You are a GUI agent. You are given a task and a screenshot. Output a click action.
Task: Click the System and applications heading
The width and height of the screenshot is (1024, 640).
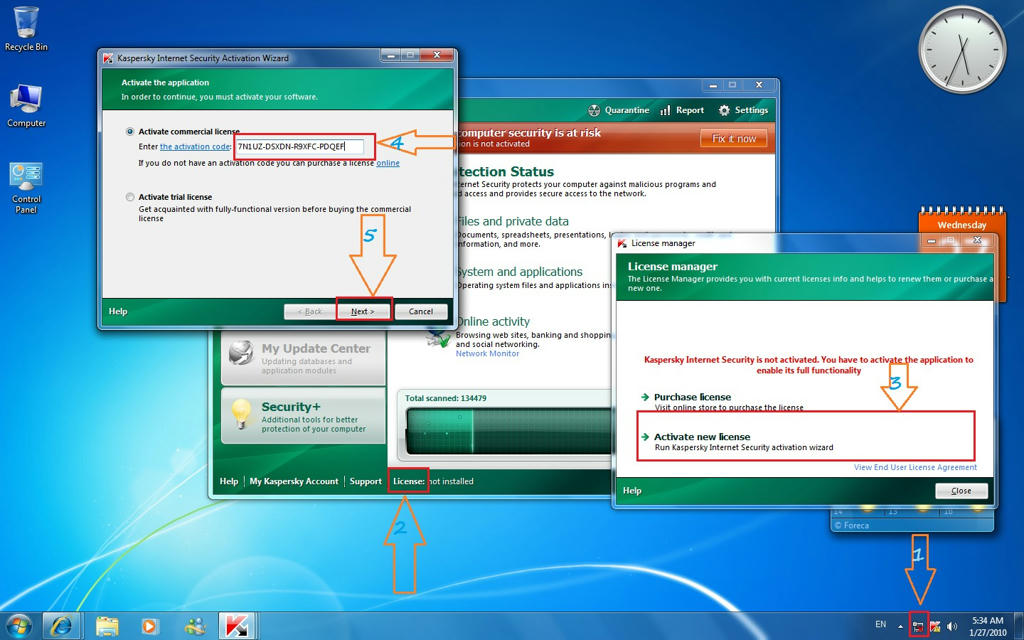point(519,272)
